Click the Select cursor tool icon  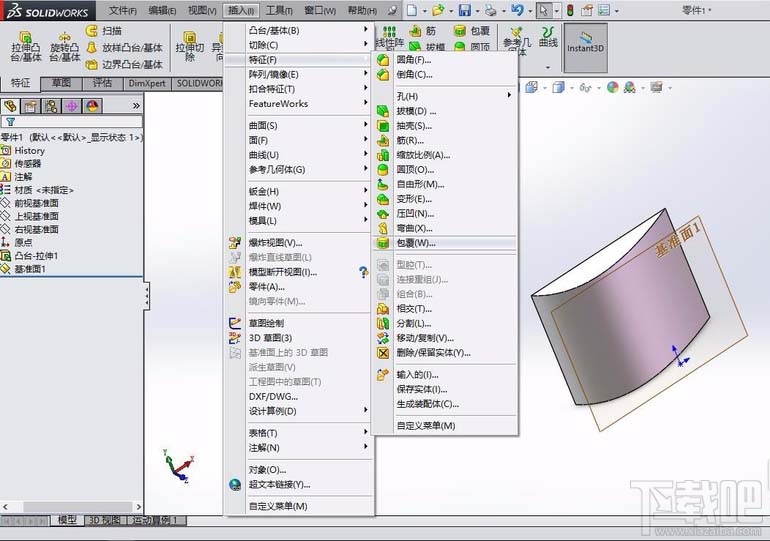click(543, 10)
